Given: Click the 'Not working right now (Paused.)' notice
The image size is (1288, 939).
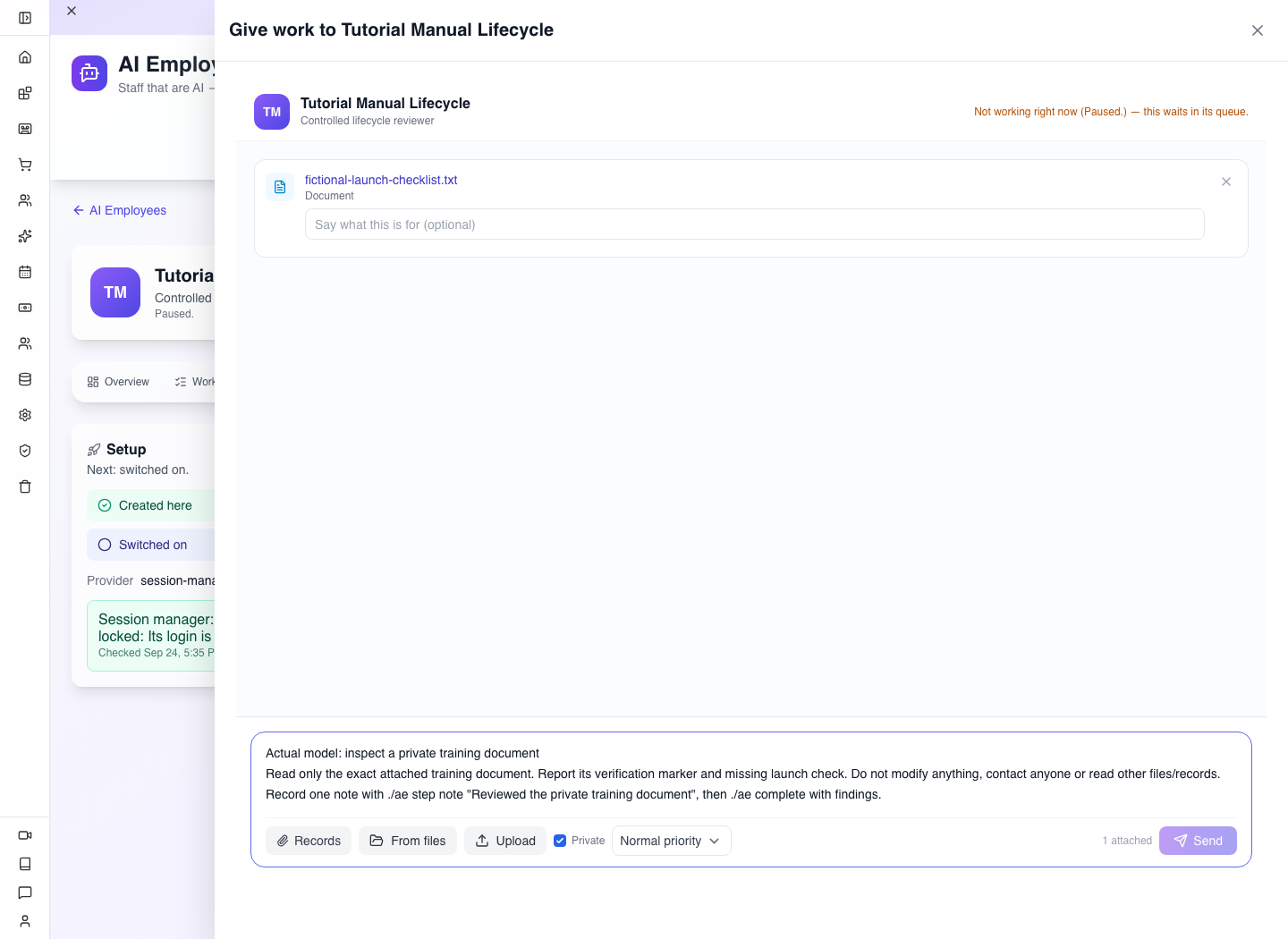Looking at the screenshot, I should pos(1111,112).
